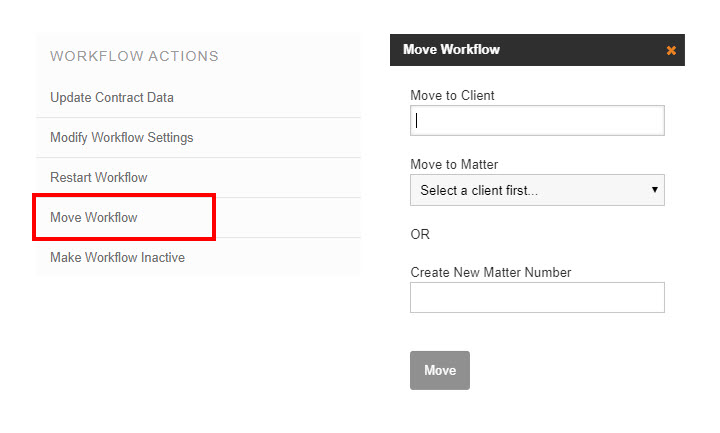Click the dropdown arrow on Move to Matter
Screen dimensions: 720x433
click(654, 189)
